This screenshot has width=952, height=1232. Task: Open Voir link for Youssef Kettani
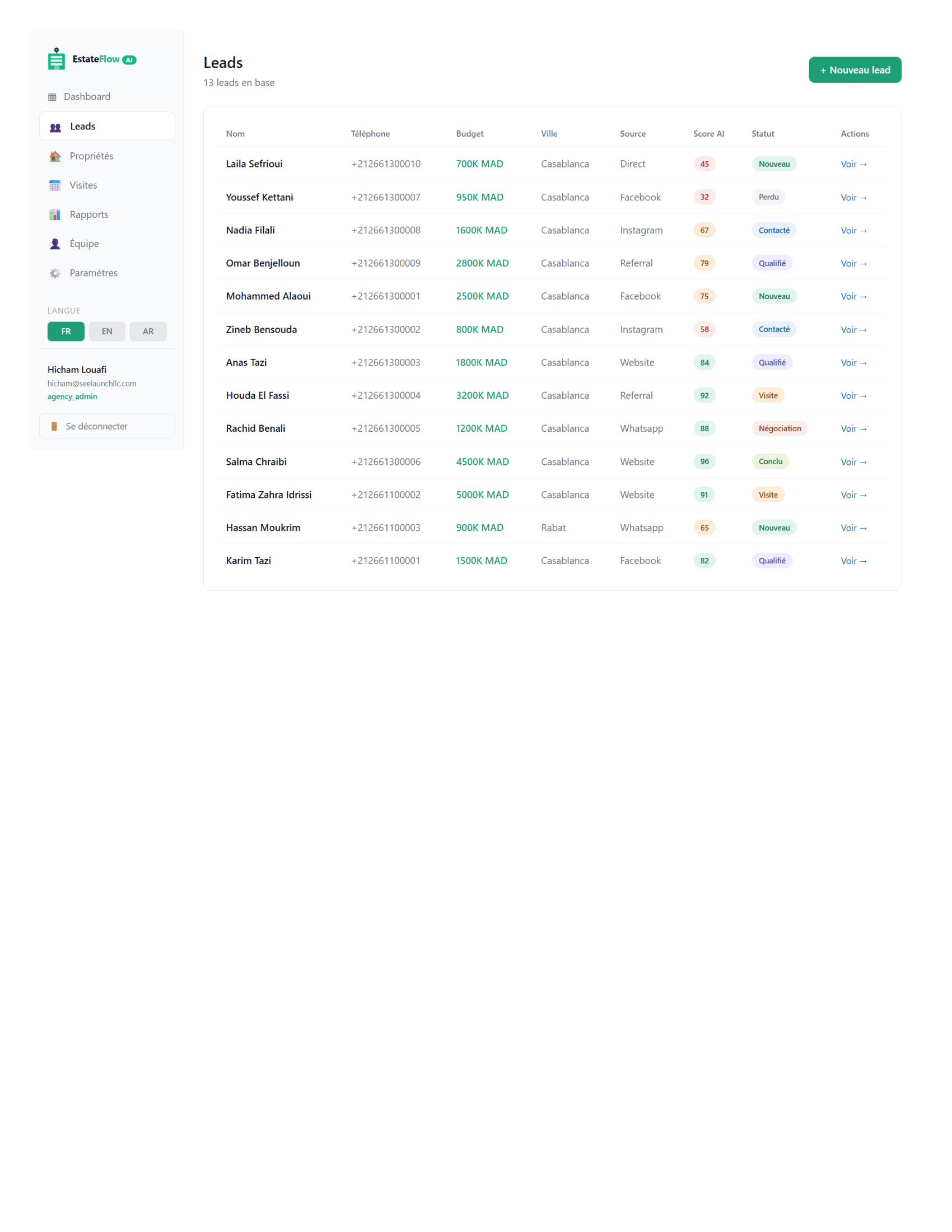pos(853,198)
